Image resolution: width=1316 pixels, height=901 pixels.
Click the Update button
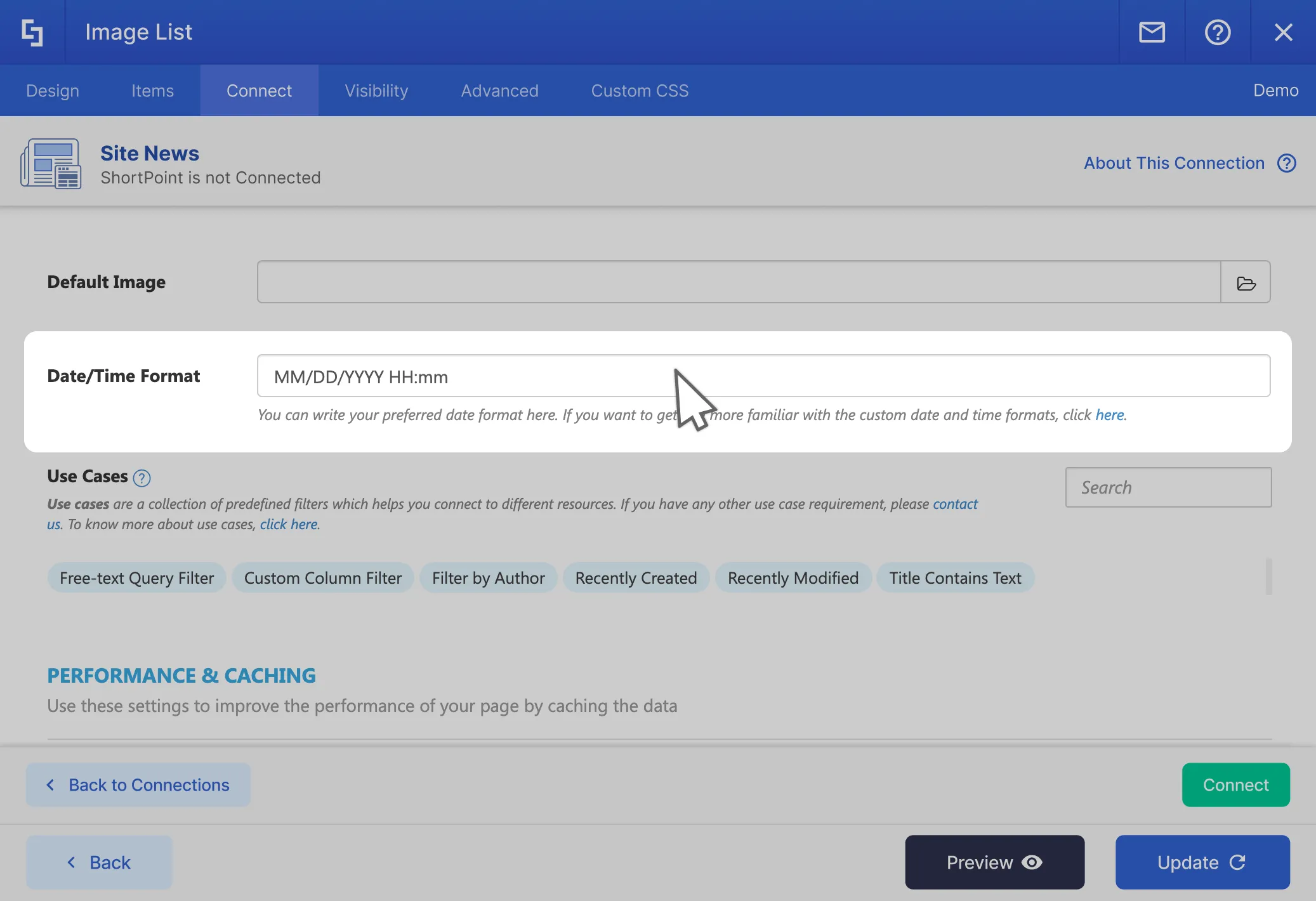(1202, 862)
